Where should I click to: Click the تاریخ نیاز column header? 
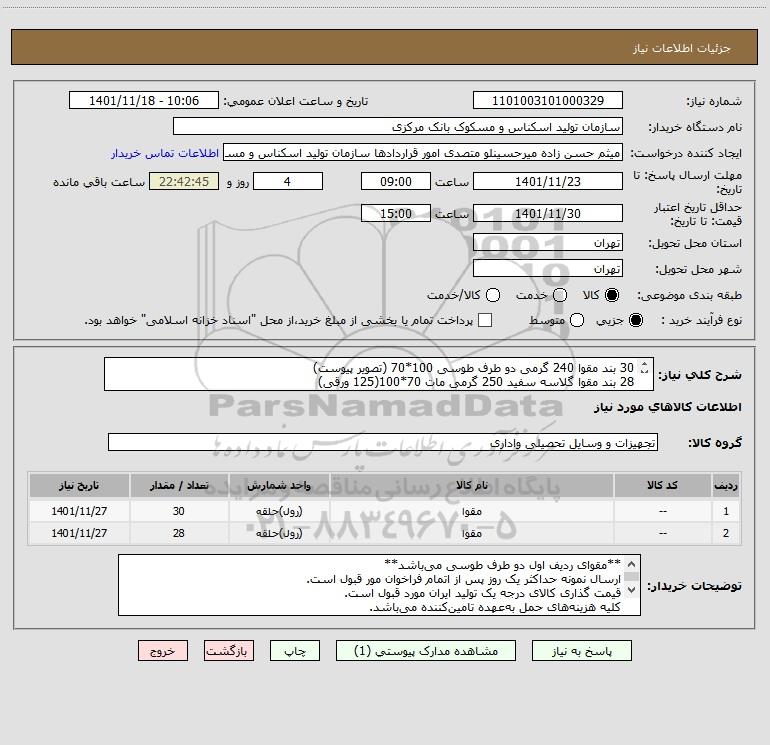click(x=79, y=486)
